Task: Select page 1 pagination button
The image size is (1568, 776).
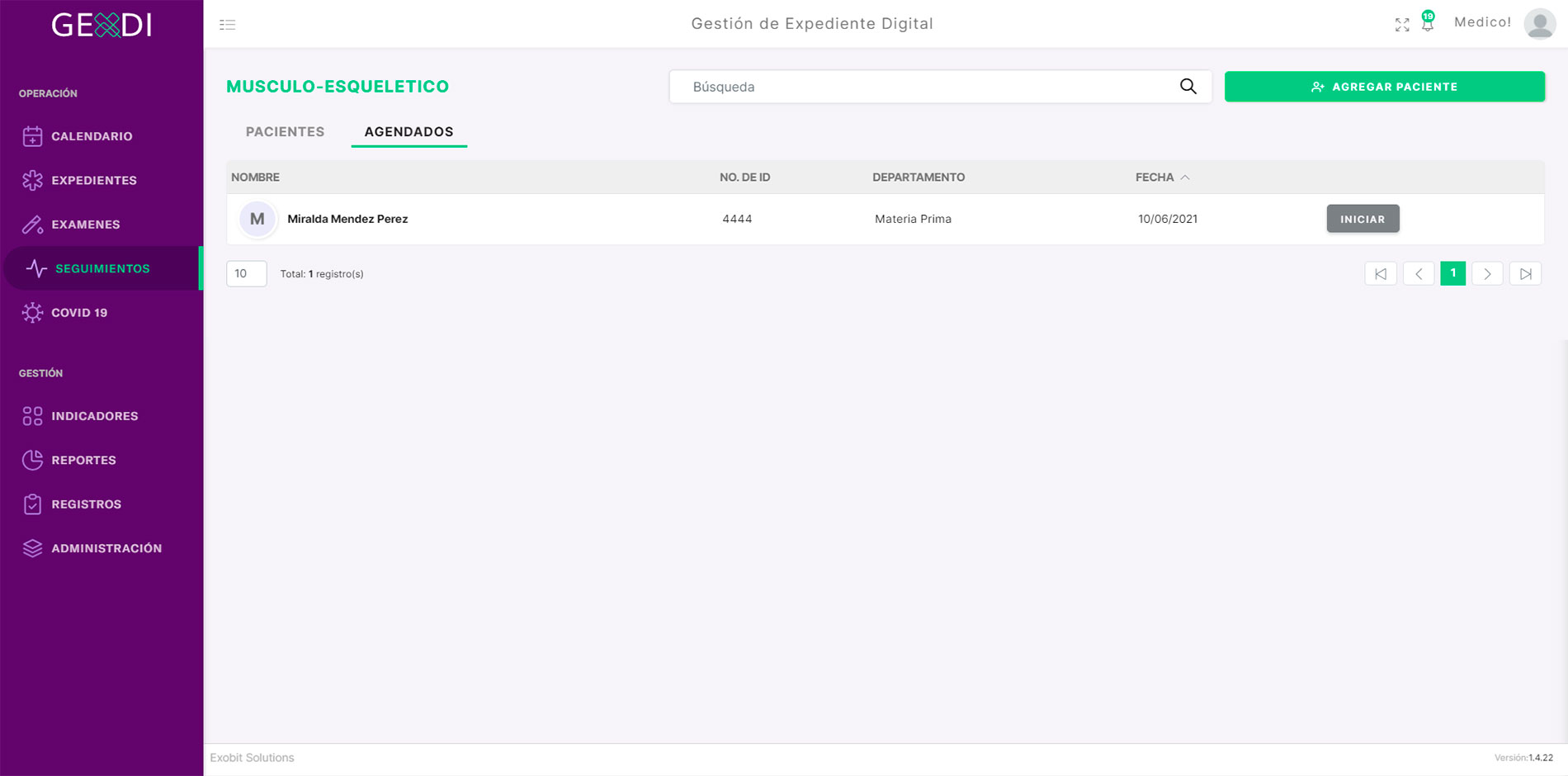Action: pyautogui.click(x=1453, y=273)
